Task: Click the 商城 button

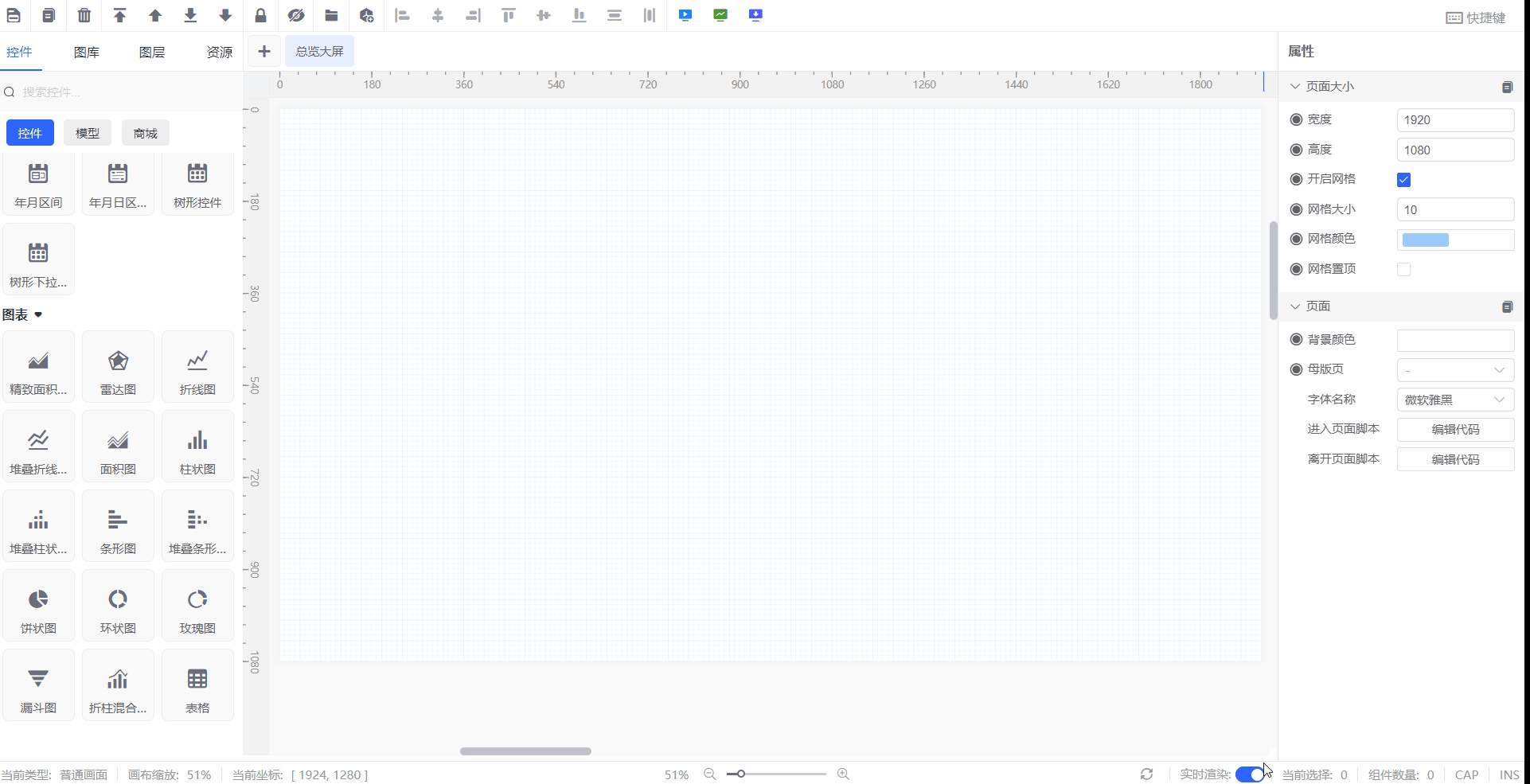Action: point(145,133)
